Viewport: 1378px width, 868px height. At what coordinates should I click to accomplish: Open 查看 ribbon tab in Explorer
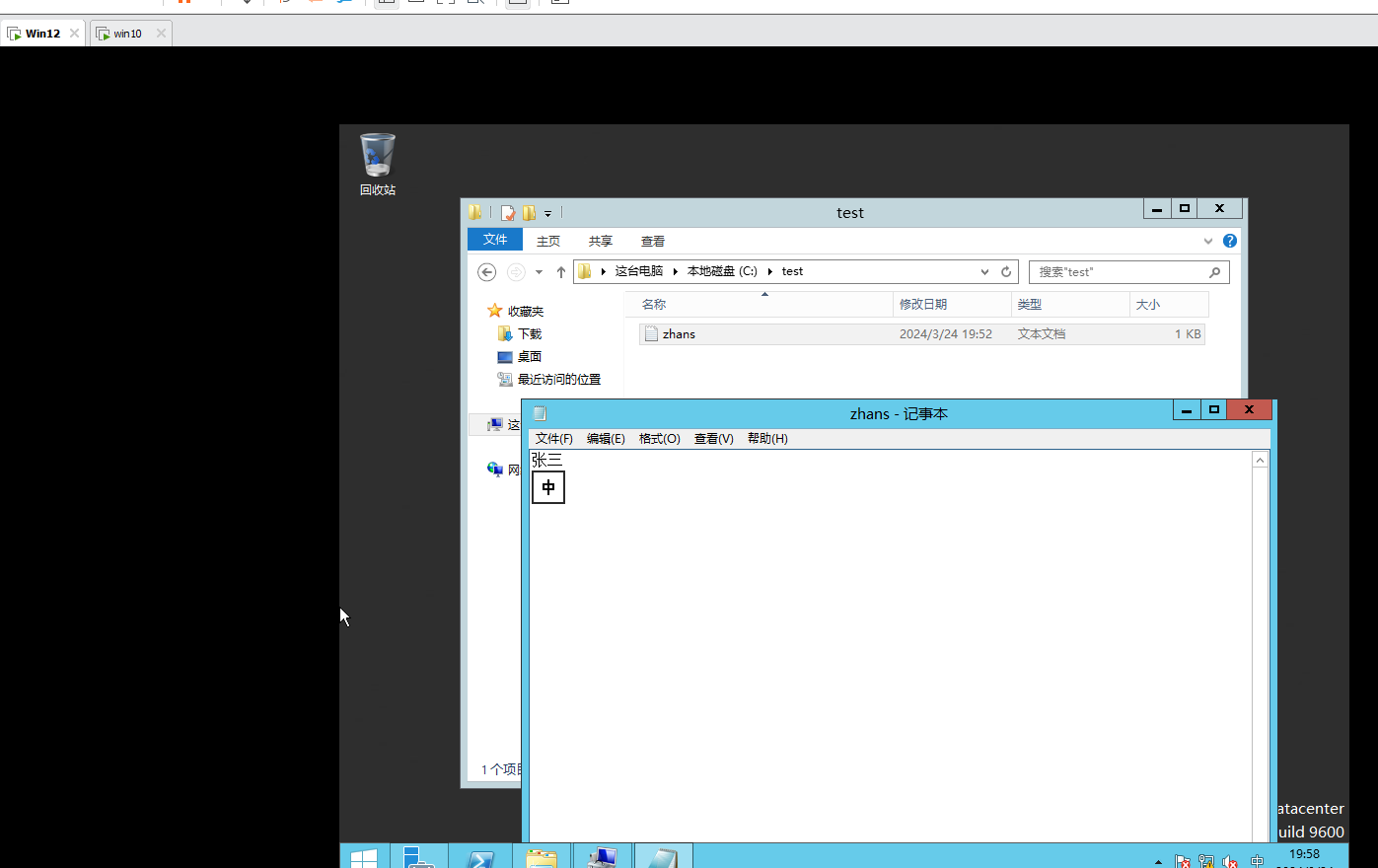tap(653, 241)
